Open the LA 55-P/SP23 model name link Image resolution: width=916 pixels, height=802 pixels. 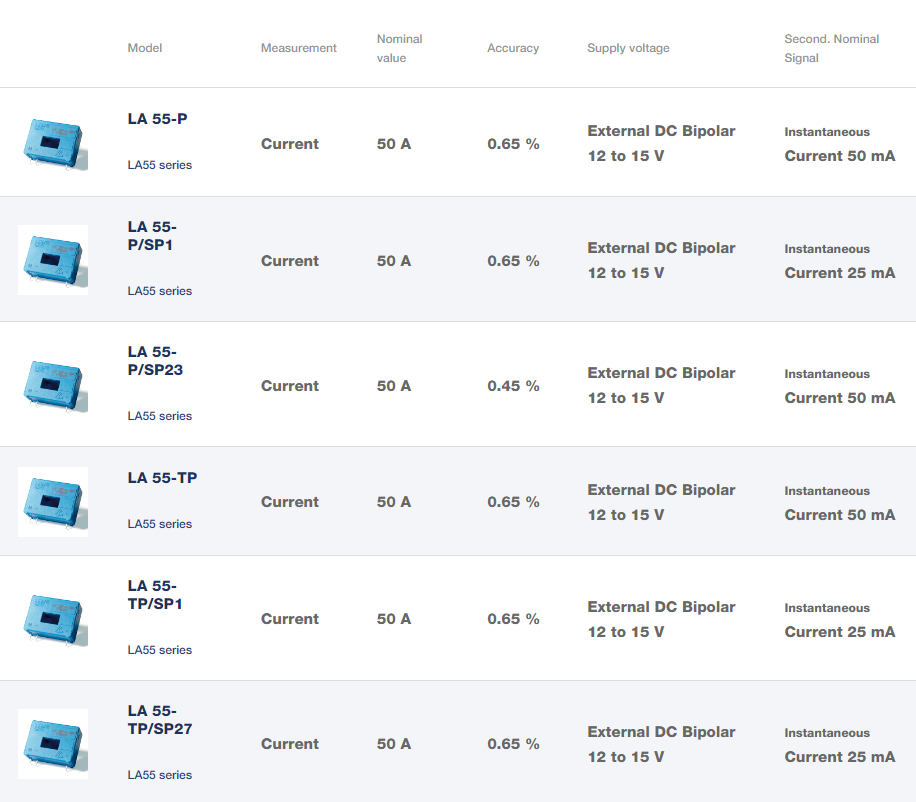[155, 361]
